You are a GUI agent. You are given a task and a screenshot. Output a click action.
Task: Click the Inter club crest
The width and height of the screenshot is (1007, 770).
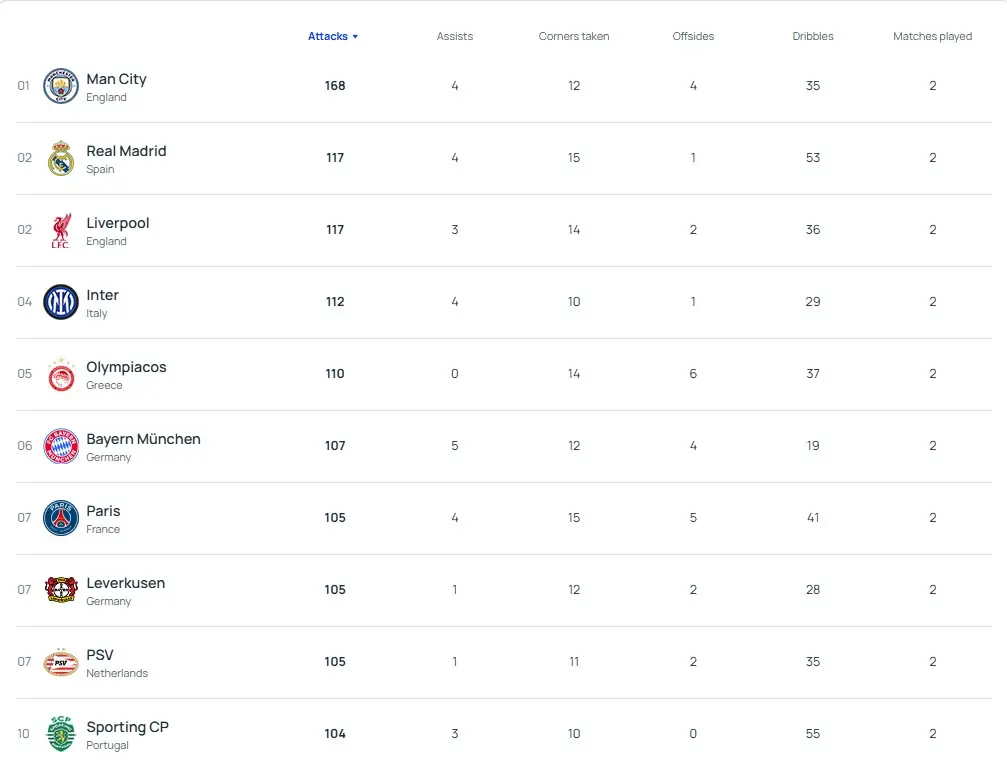pyautogui.click(x=61, y=302)
